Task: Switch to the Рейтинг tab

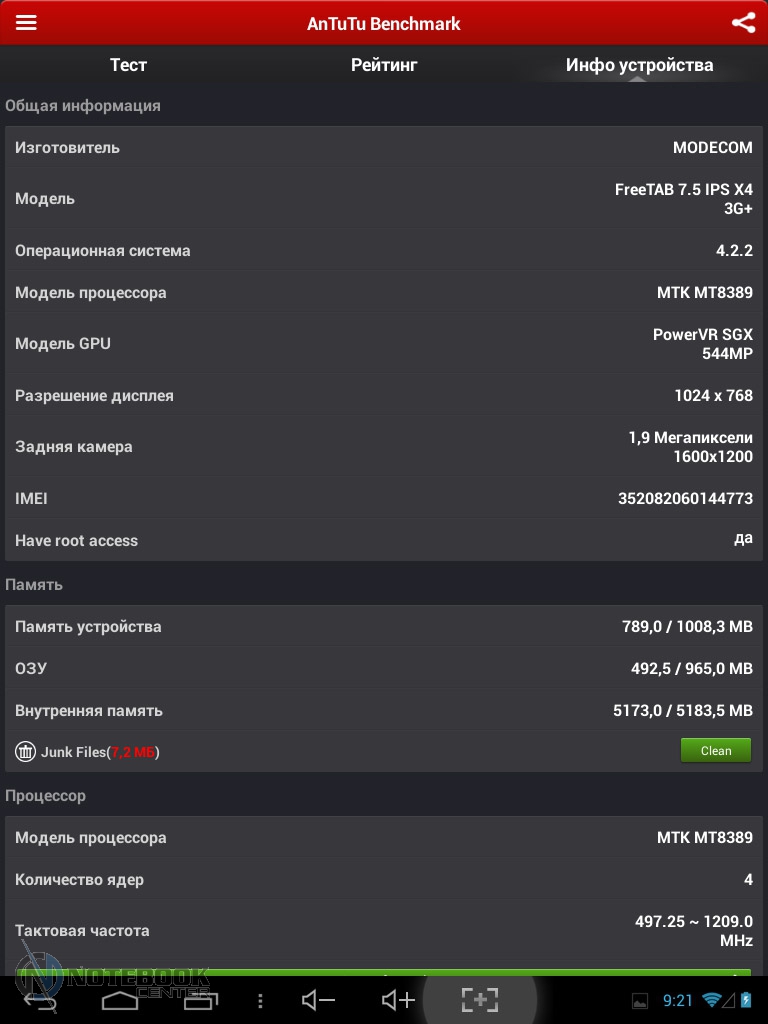Action: (384, 65)
